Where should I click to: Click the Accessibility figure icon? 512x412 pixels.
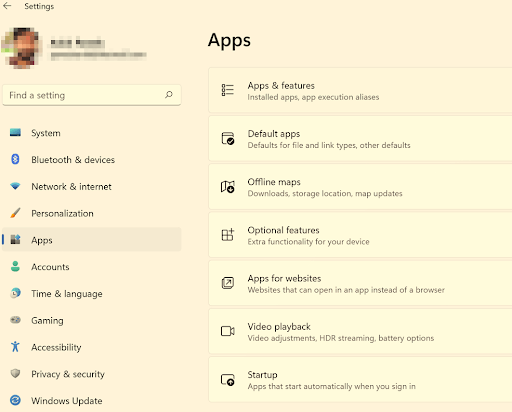(x=15, y=347)
